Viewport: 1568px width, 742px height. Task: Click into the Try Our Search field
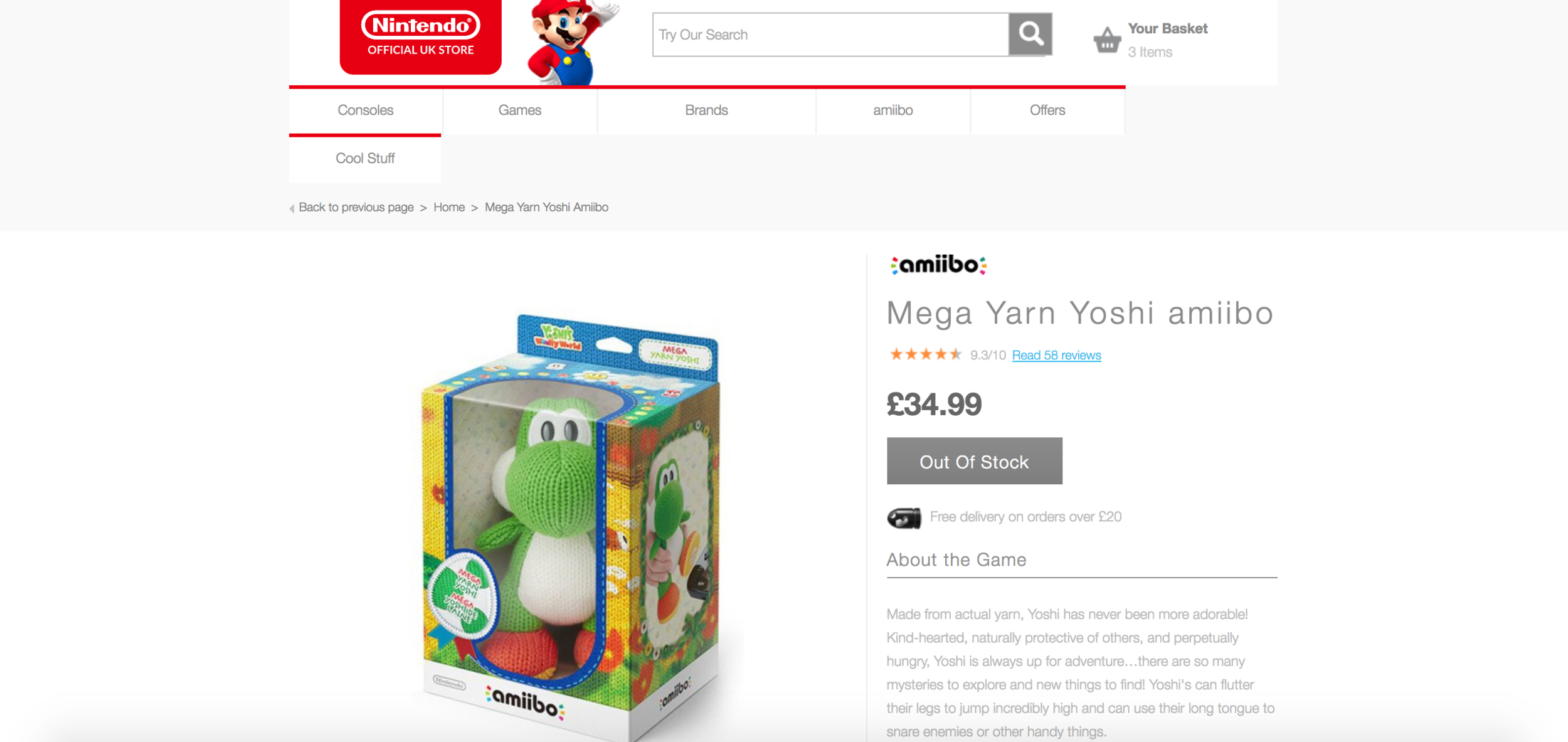tap(830, 34)
